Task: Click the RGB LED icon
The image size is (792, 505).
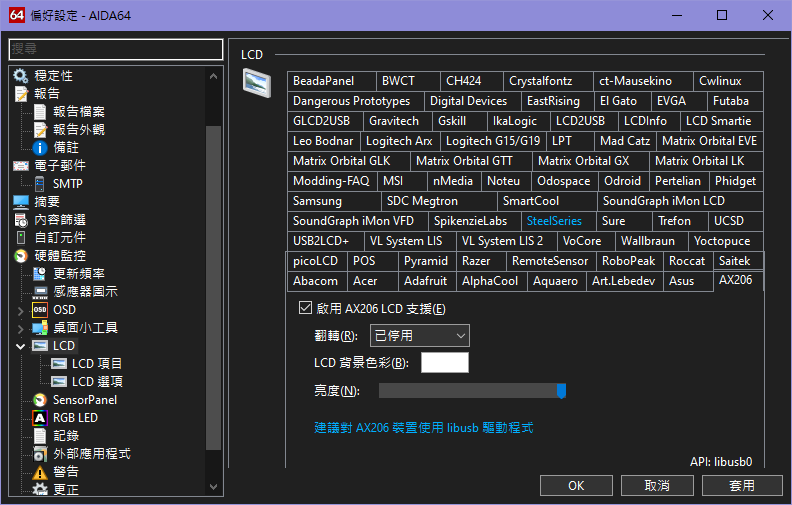Action: coord(40,418)
